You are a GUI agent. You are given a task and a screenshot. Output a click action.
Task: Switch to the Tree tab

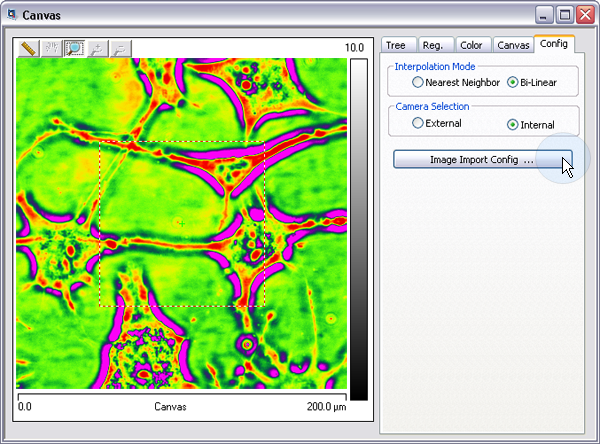pos(398,45)
